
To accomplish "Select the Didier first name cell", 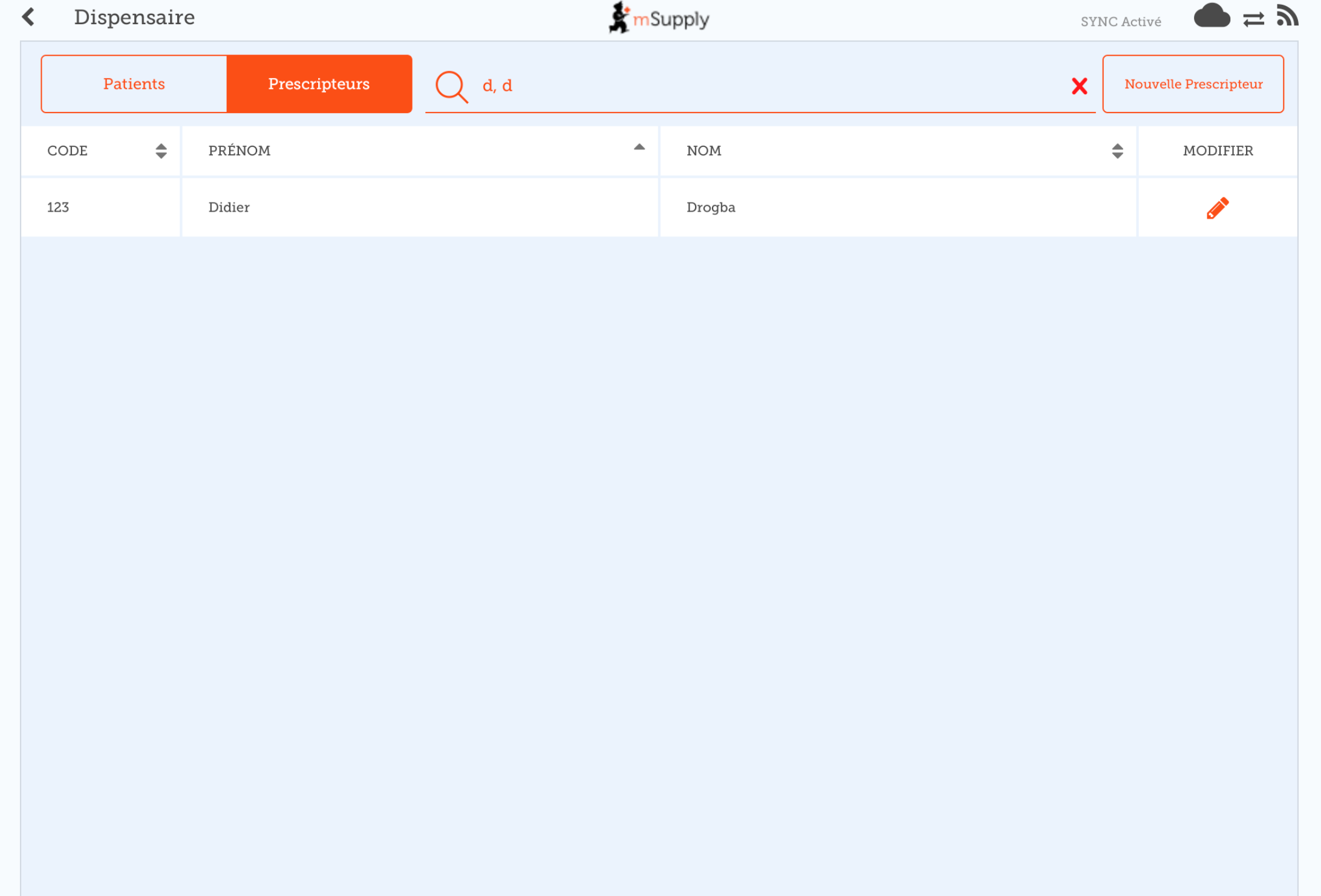I will (x=229, y=207).
